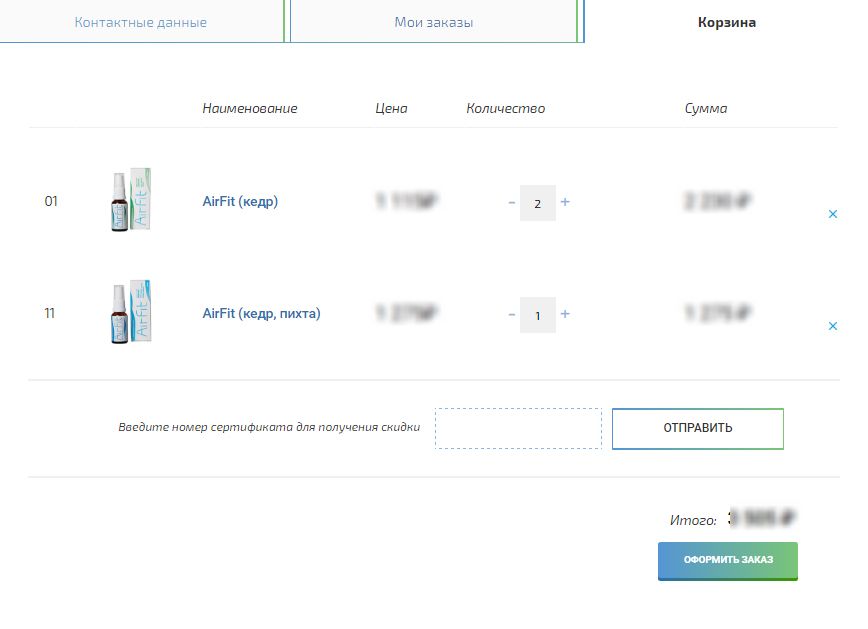Click row number 11
Image resolution: width=868 pixels, height=629 pixels.
pyautogui.click(x=50, y=313)
